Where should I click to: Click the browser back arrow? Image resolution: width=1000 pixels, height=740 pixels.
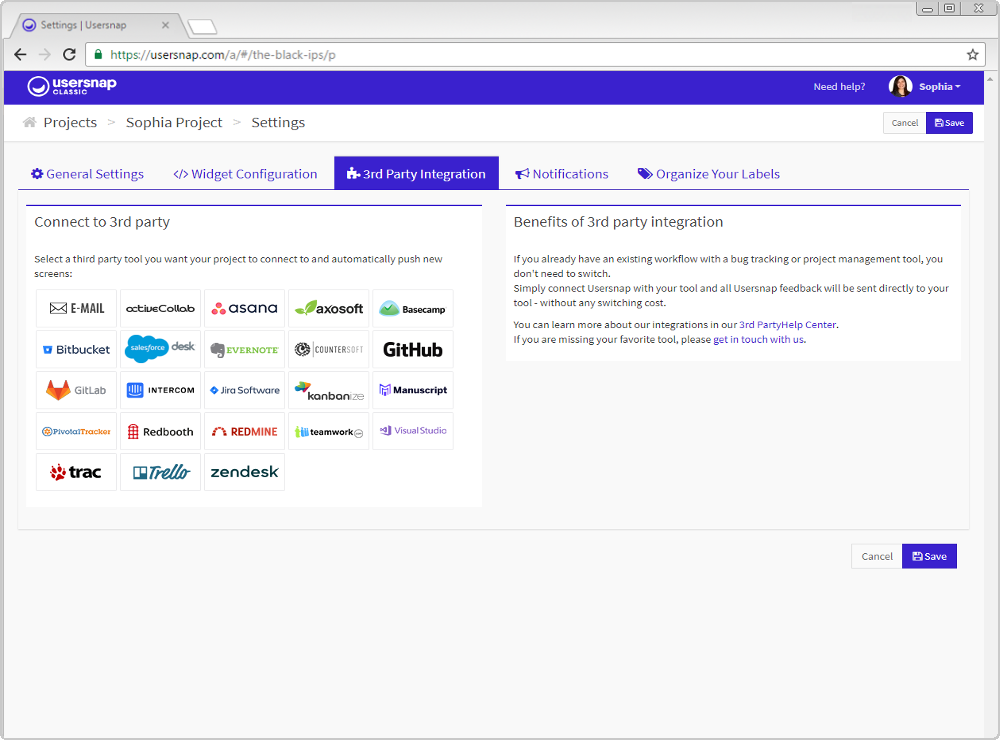[x=20, y=55]
